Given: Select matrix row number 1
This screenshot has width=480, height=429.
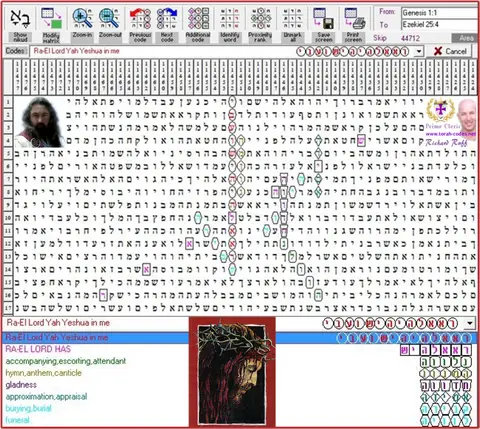Looking at the screenshot, I should (8, 102).
